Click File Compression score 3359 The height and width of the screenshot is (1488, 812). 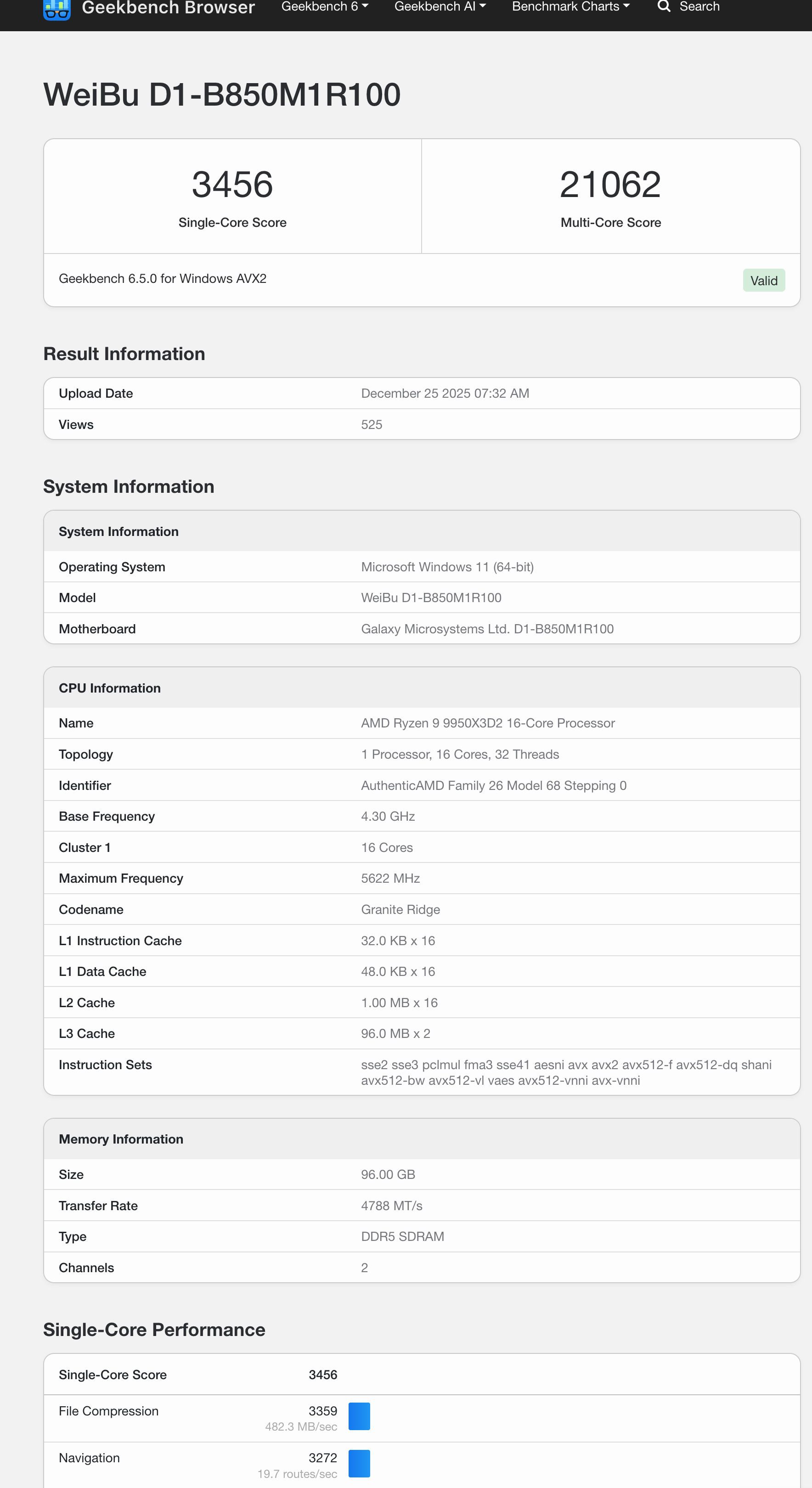(323, 1411)
